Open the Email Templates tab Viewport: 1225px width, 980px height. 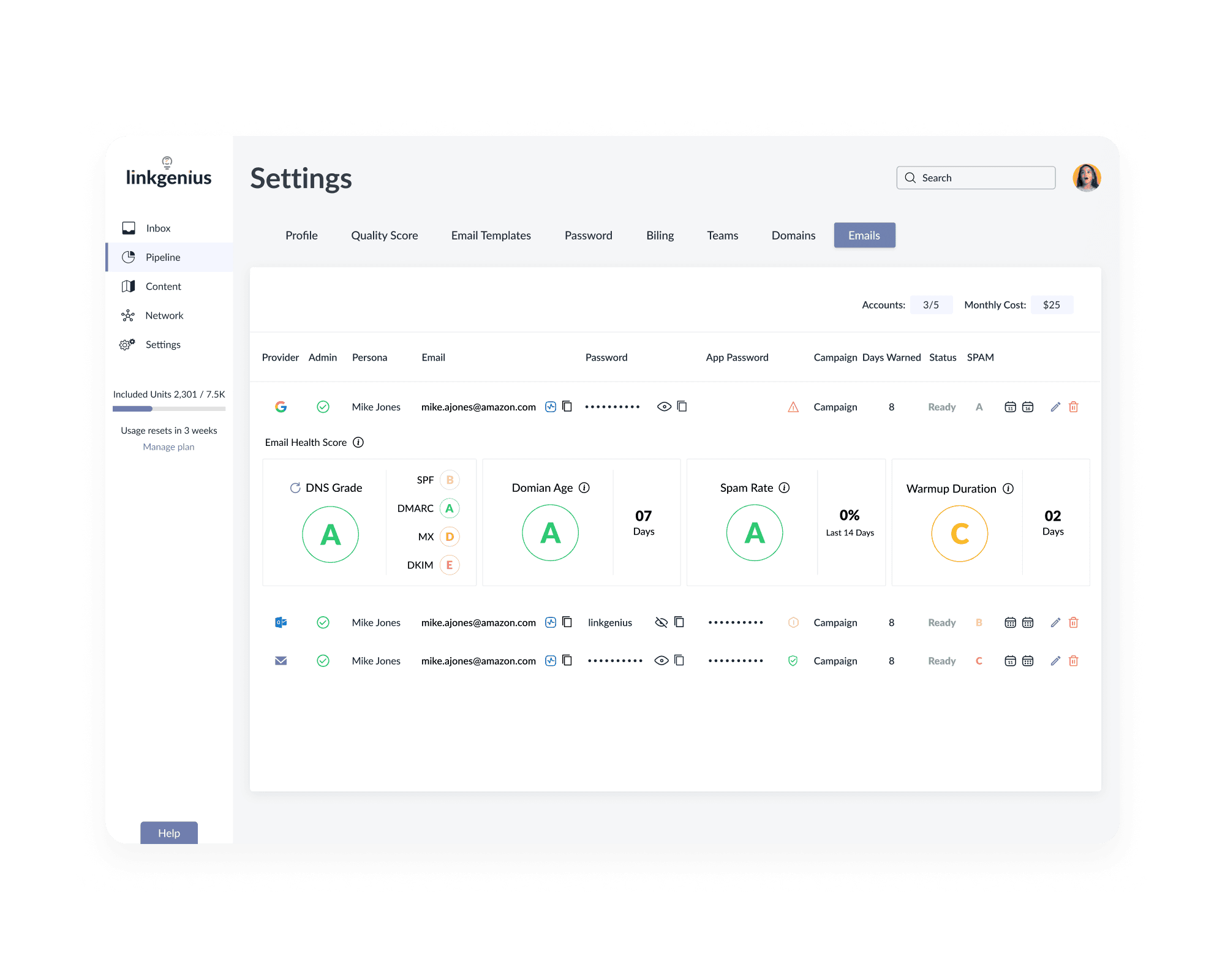[491, 235]
